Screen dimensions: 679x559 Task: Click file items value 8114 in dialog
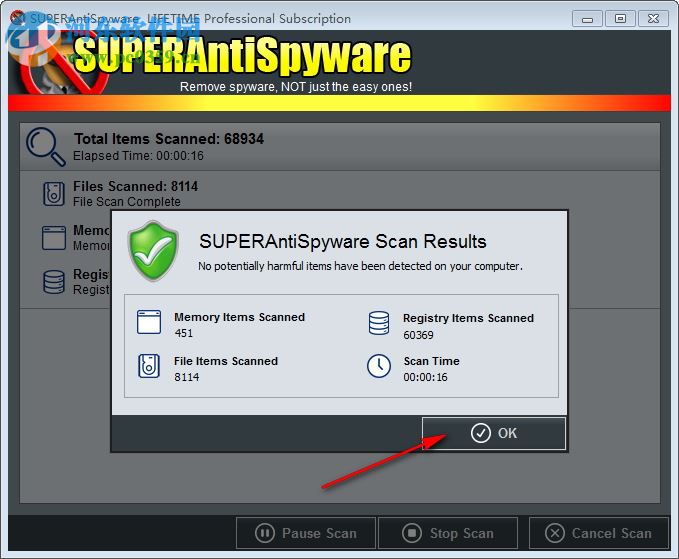pos(187,377)
